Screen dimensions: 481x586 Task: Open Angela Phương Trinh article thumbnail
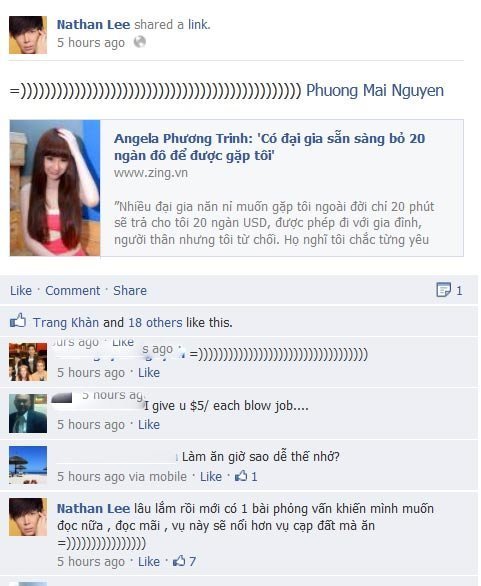pos(55,188)
